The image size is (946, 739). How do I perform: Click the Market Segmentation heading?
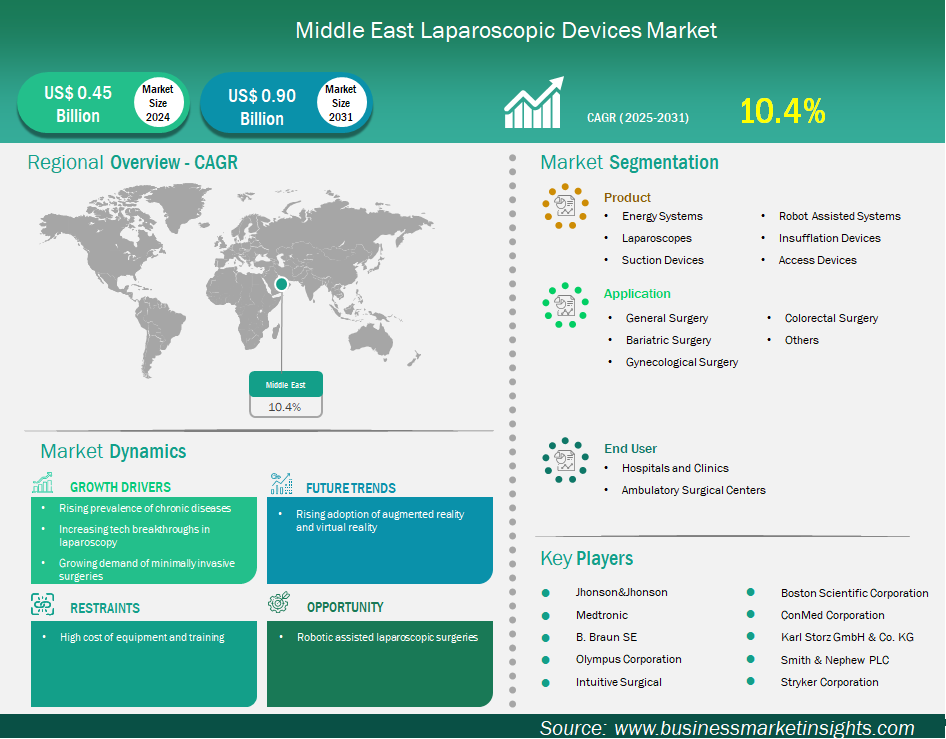(629, 162)
